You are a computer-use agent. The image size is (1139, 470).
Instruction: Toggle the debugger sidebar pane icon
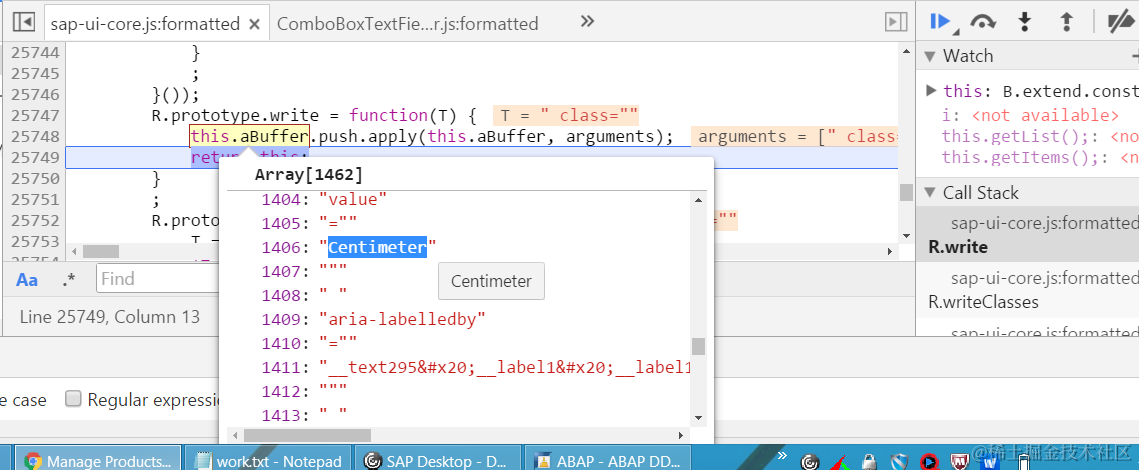click(x=896, y=23)
